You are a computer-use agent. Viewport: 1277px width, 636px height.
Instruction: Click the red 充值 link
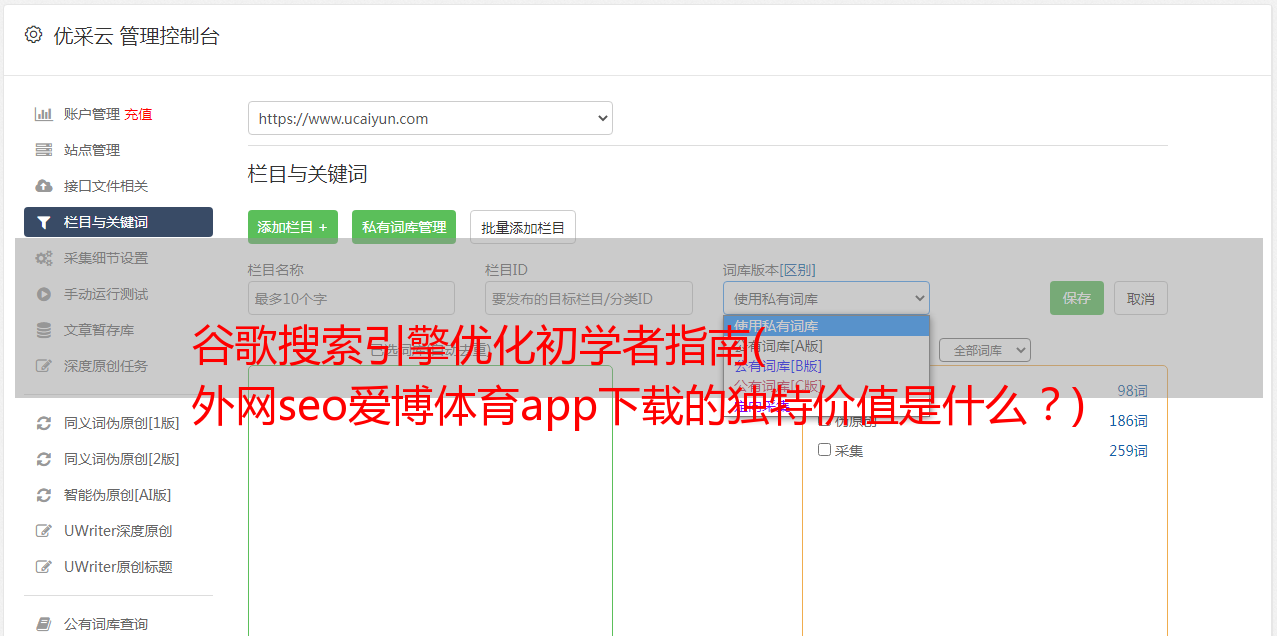pos(139,114)
